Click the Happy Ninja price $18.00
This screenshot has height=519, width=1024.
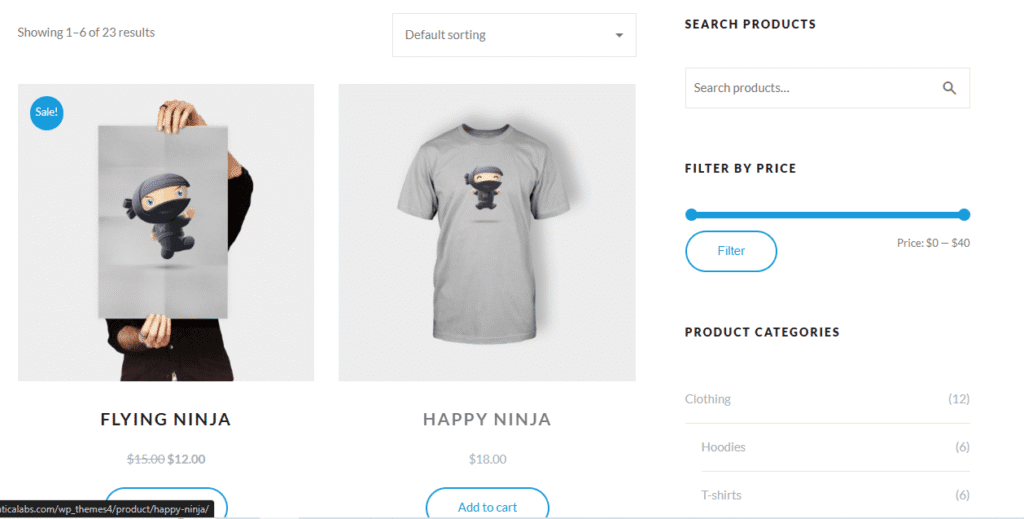click(x=487, y=460)
